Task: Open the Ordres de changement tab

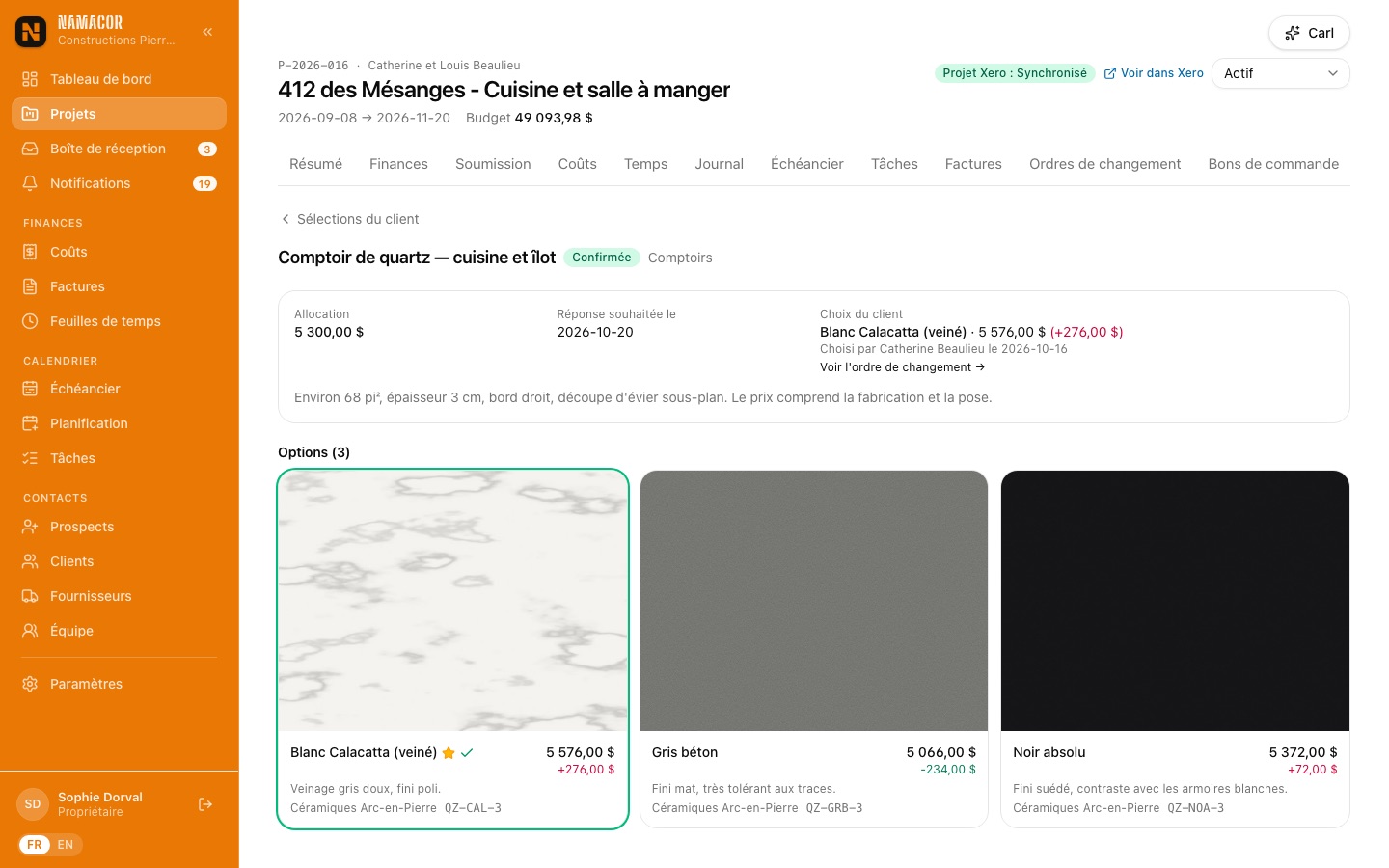Action: coord(1104,164)
